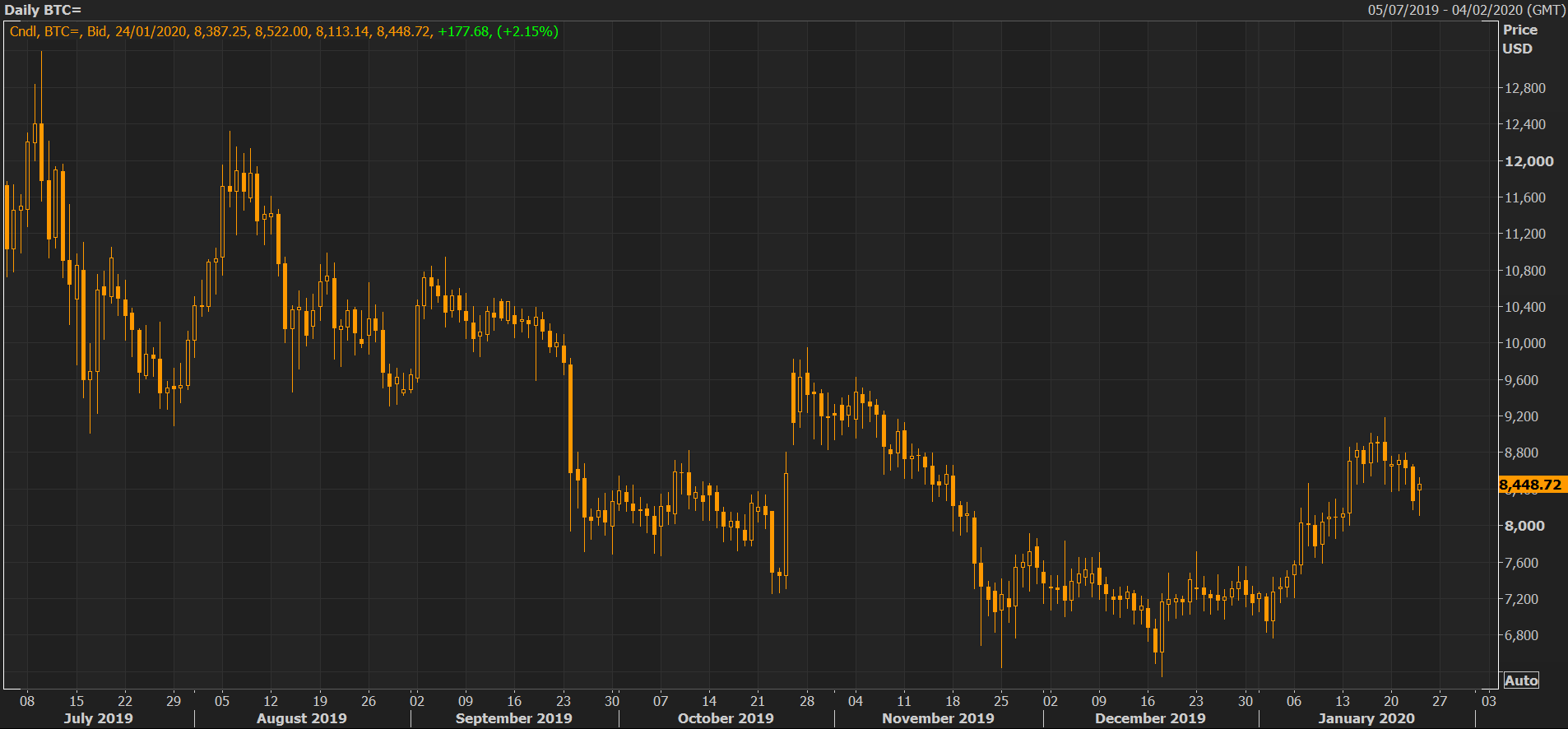The image size is (1568, 729).
Task: Click the green +177.68 change value
Action: pyautogui.click(x=464, y=31)
